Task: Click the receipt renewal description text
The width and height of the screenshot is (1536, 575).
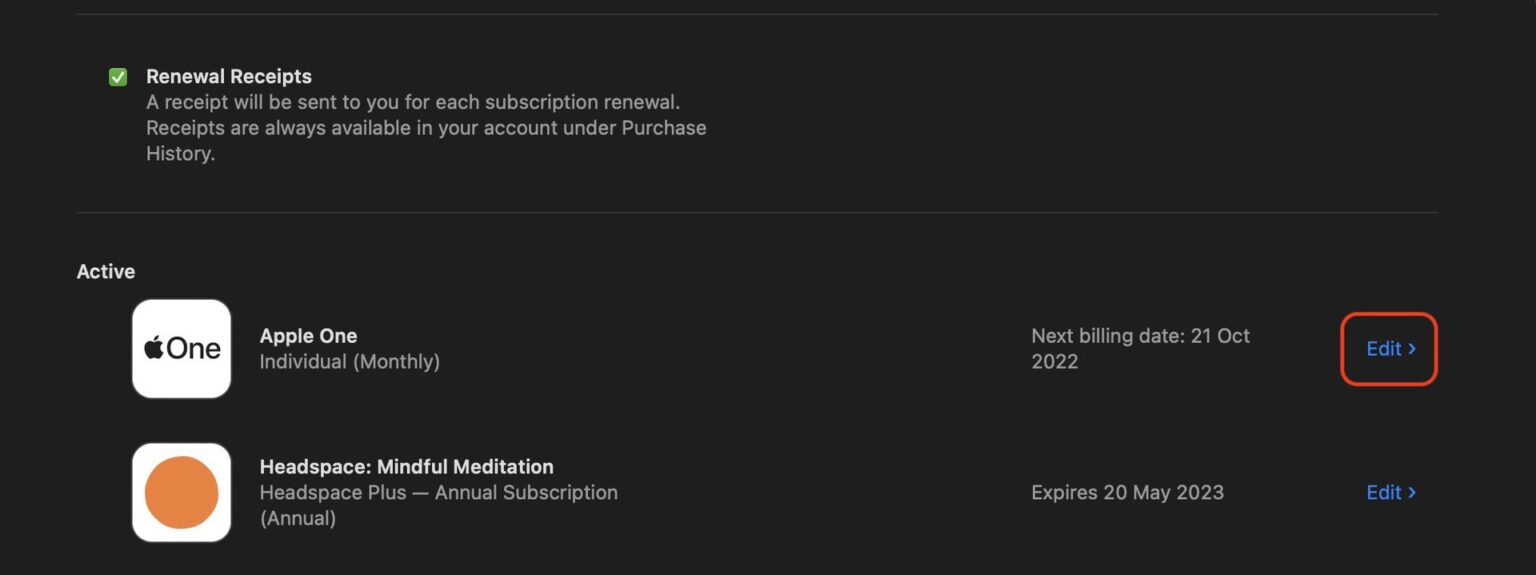Action: point(412,103)
